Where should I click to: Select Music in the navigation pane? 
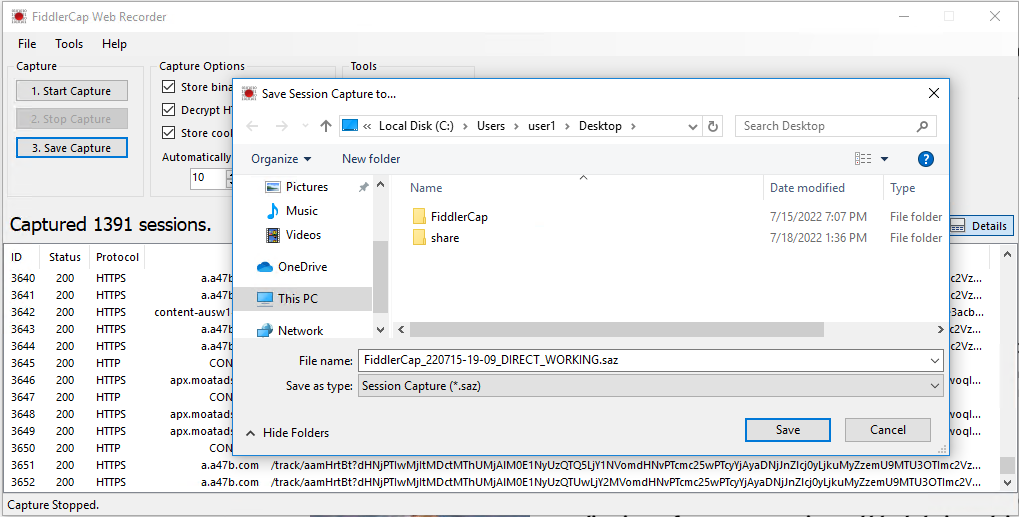tap(301, 211)
